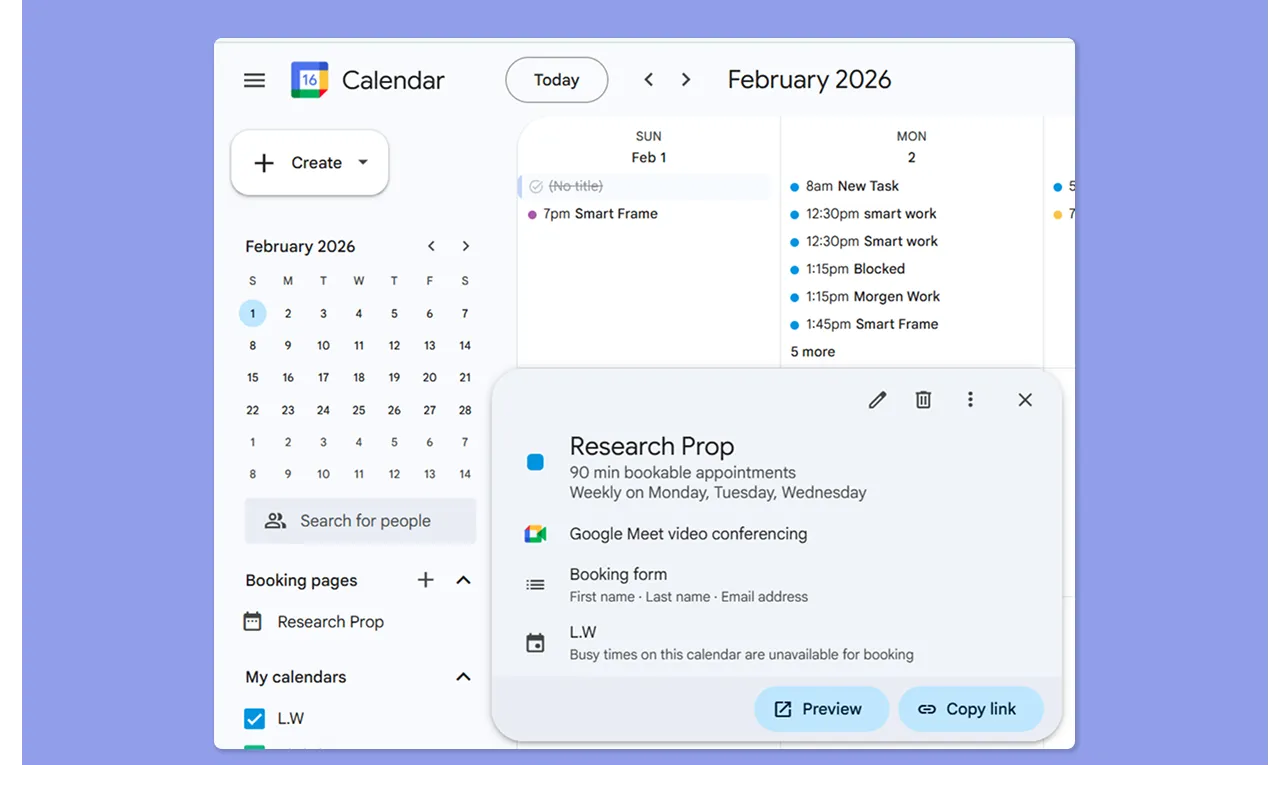Select February 14 in the mini calendar
This screenshot has width=1288, height=788.
pyautogui.click(x=464, y=345)
